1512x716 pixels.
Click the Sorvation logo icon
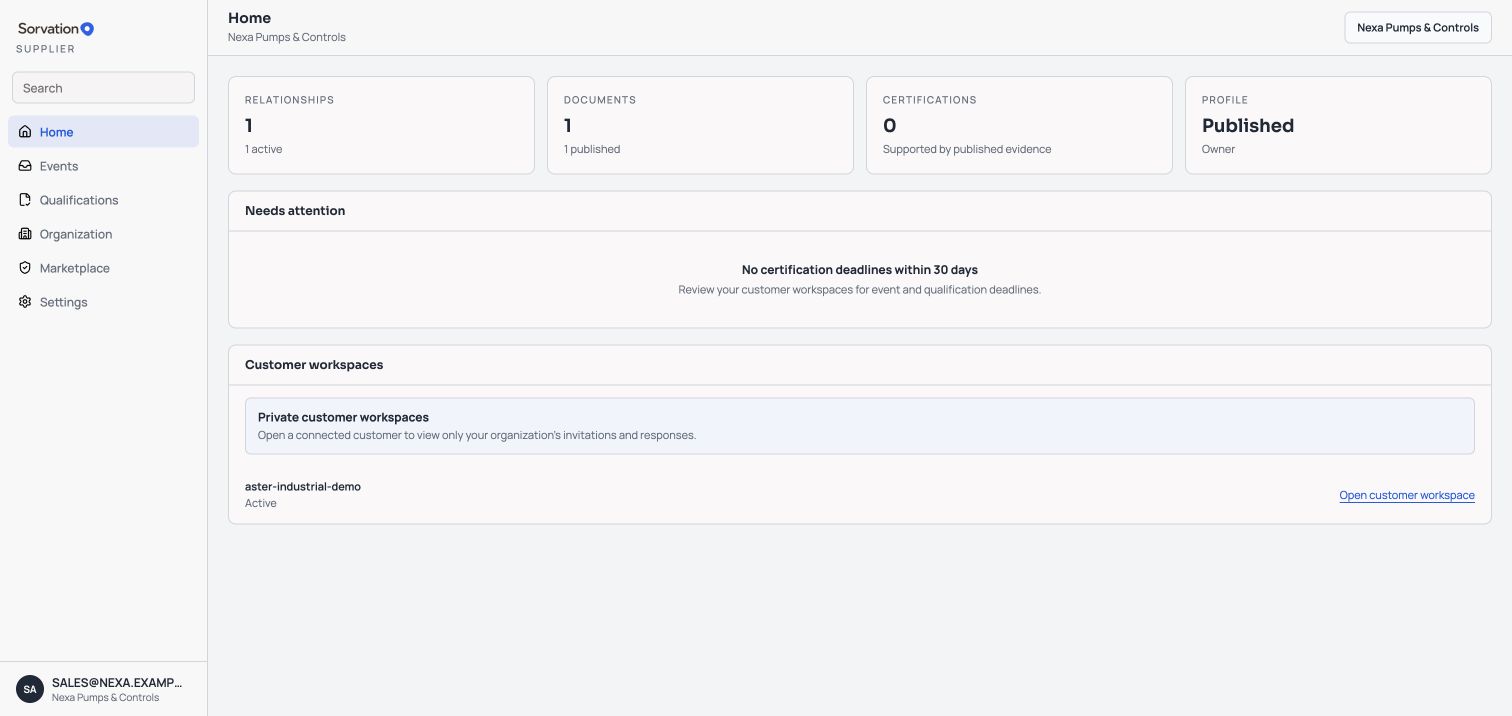[87, 29]
